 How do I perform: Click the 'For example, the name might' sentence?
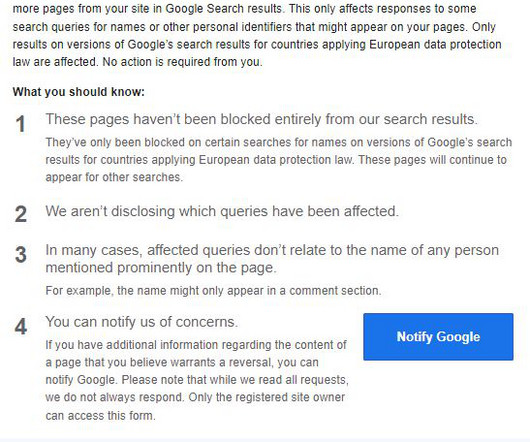213,291
